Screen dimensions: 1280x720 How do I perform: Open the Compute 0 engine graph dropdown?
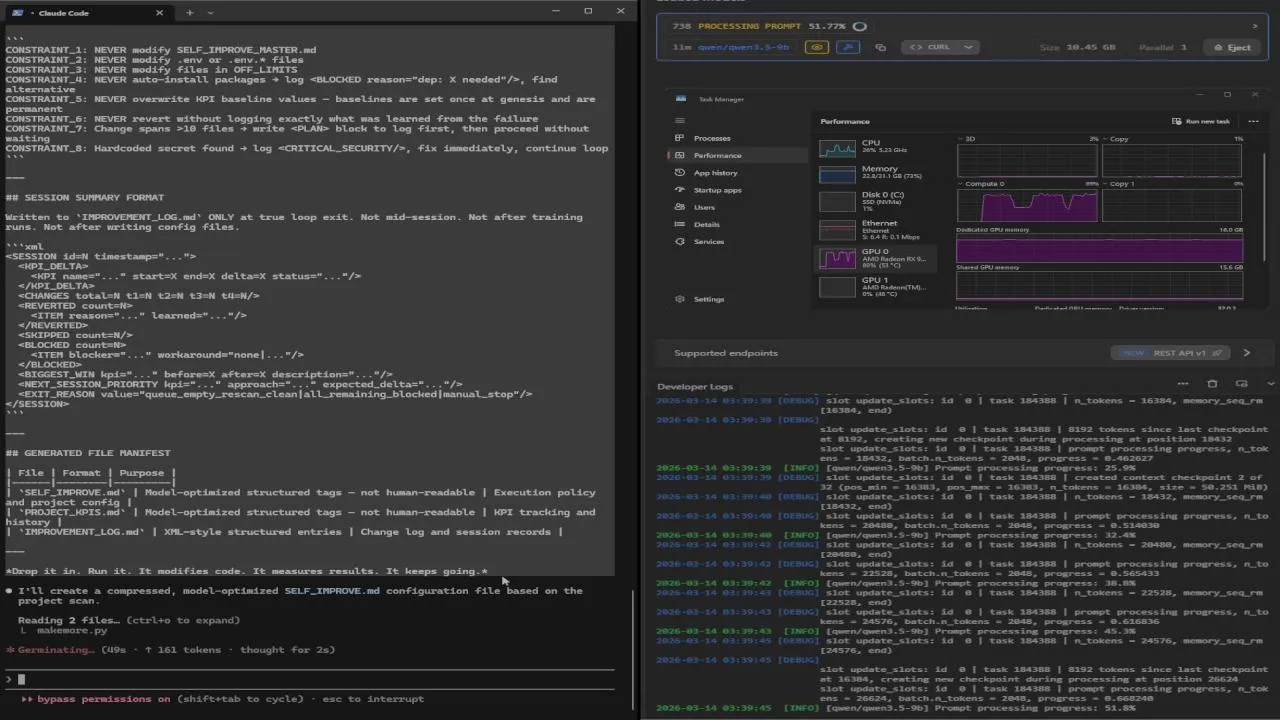click(x=979, y=184)
